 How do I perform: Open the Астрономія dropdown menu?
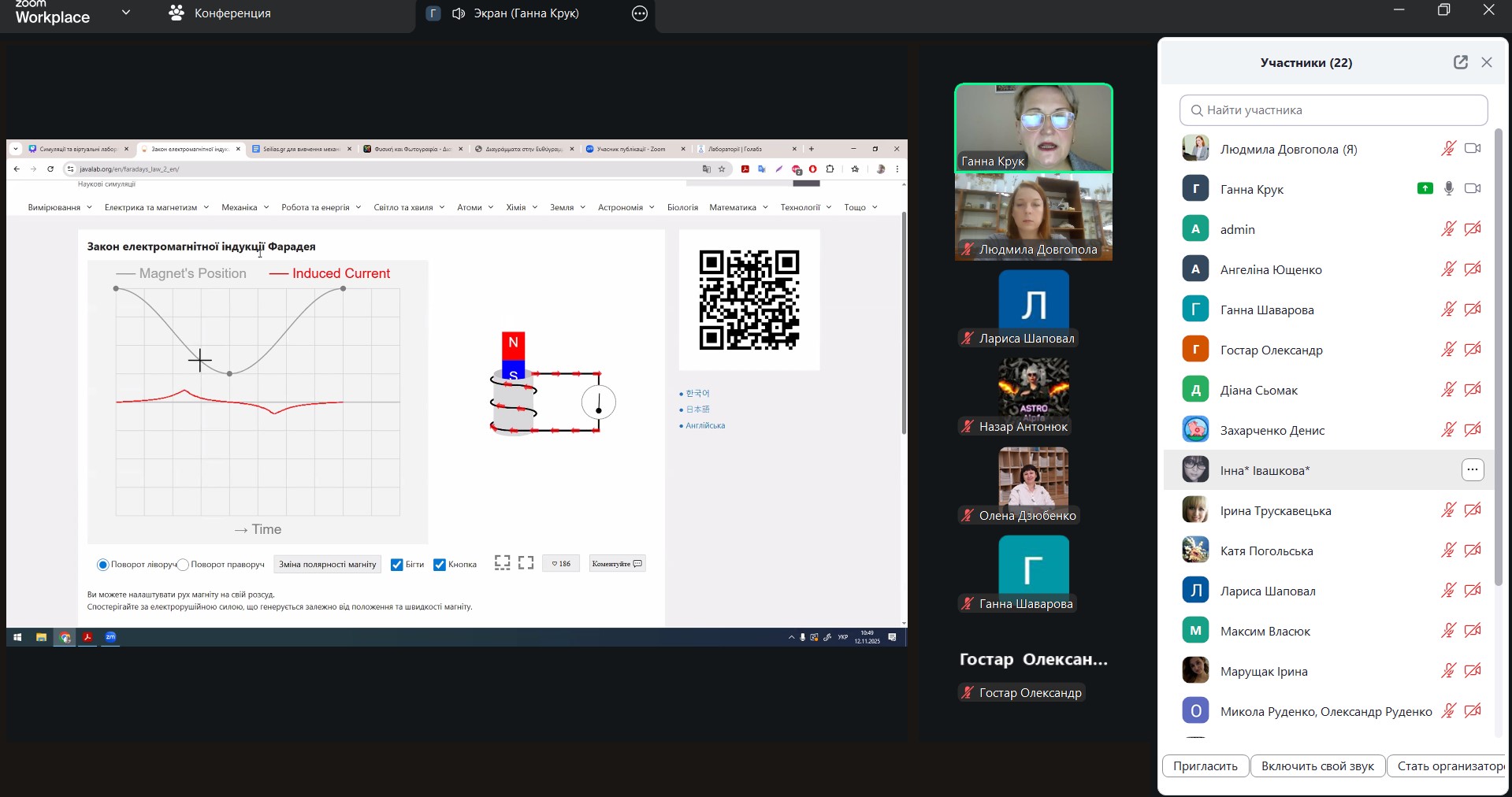[x=626, y=208]
